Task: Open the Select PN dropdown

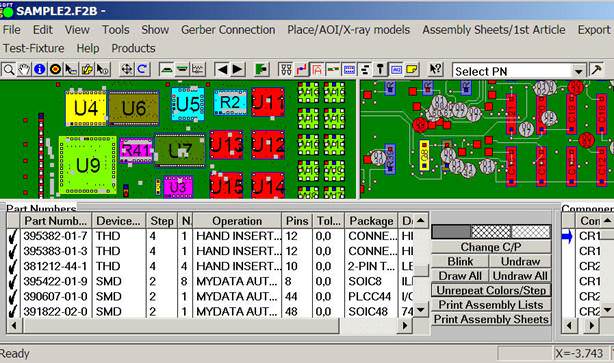Action: point(578,71)
